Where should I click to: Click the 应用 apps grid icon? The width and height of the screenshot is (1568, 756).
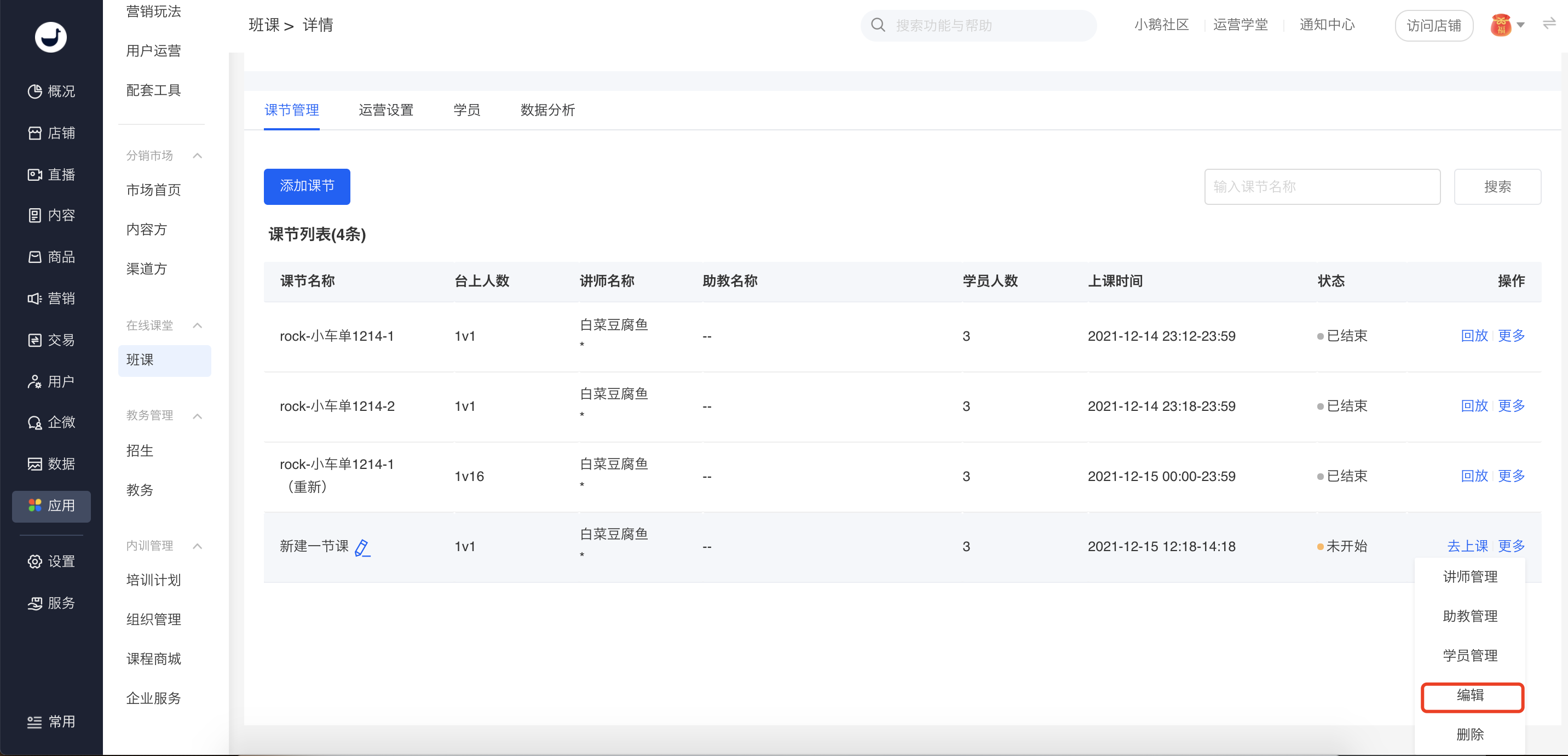(34, 506)
